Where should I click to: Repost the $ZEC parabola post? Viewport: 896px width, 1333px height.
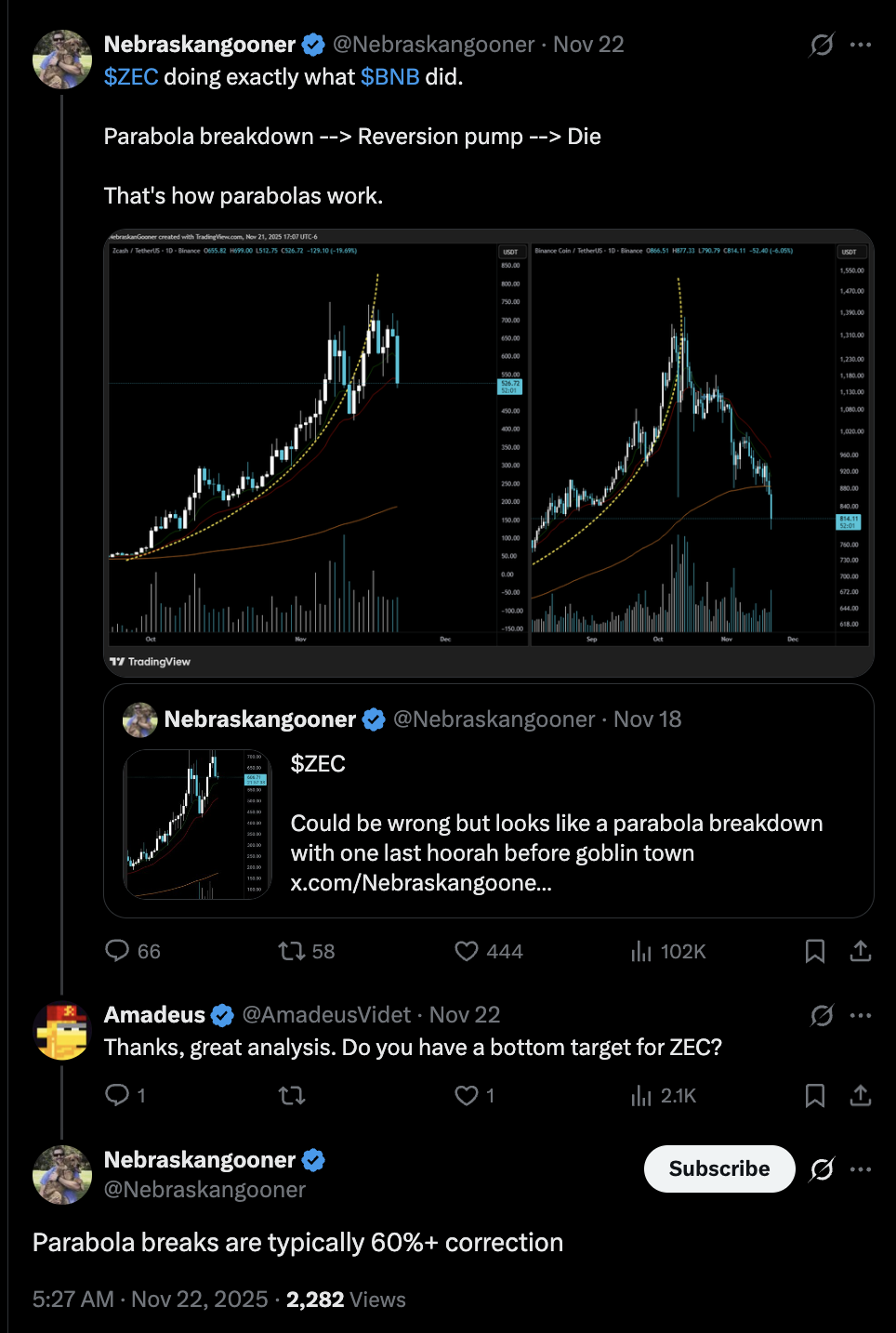click(x=292, y=950)
